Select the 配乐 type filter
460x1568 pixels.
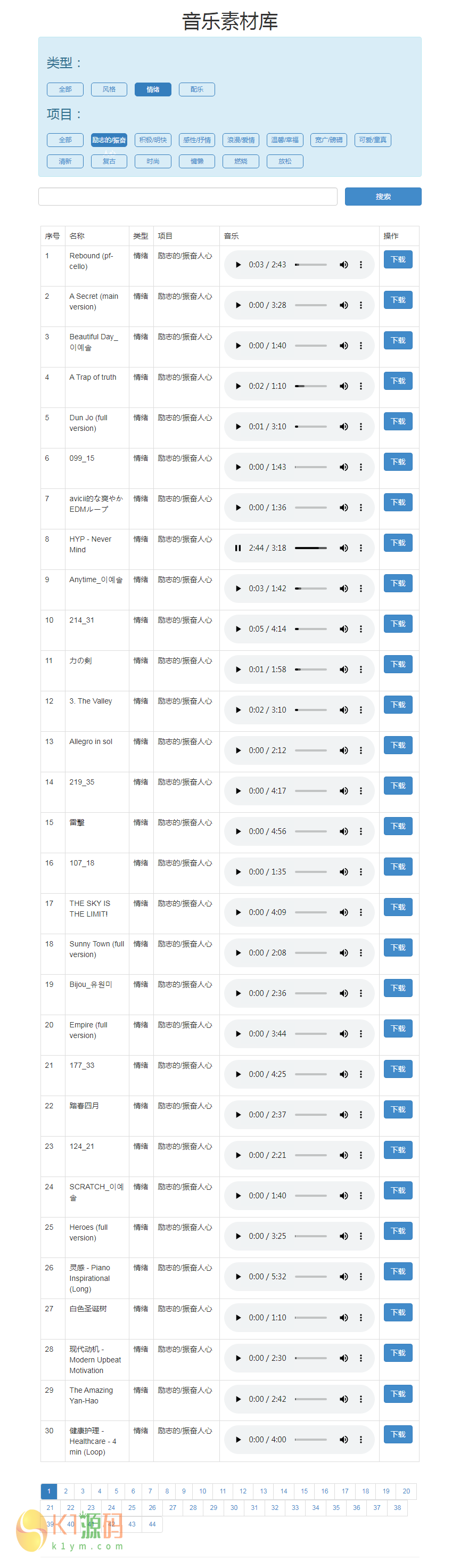click(x=196, y=89)
